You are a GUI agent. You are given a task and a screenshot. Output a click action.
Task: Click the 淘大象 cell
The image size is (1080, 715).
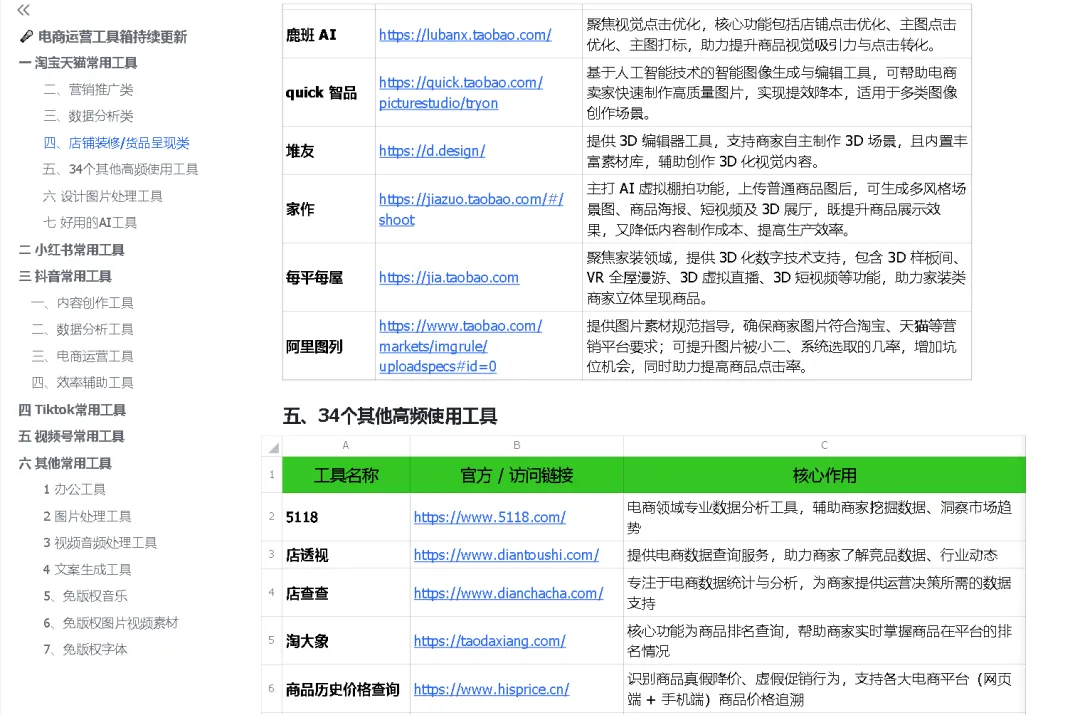(x=346, y=641)
